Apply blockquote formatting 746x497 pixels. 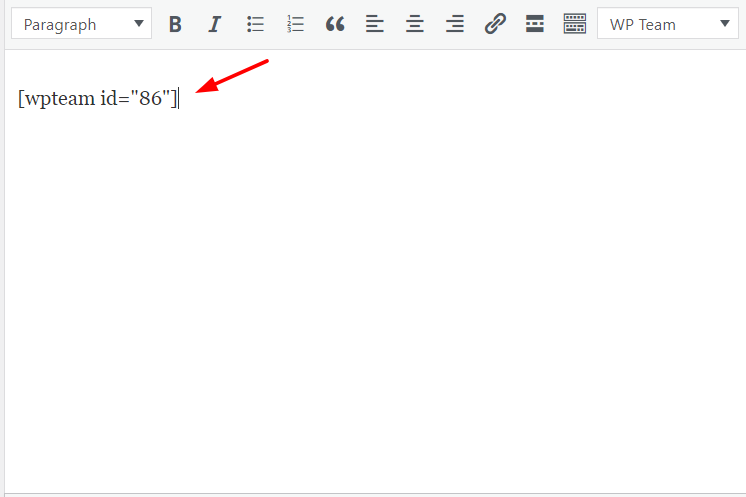(335, 24)
